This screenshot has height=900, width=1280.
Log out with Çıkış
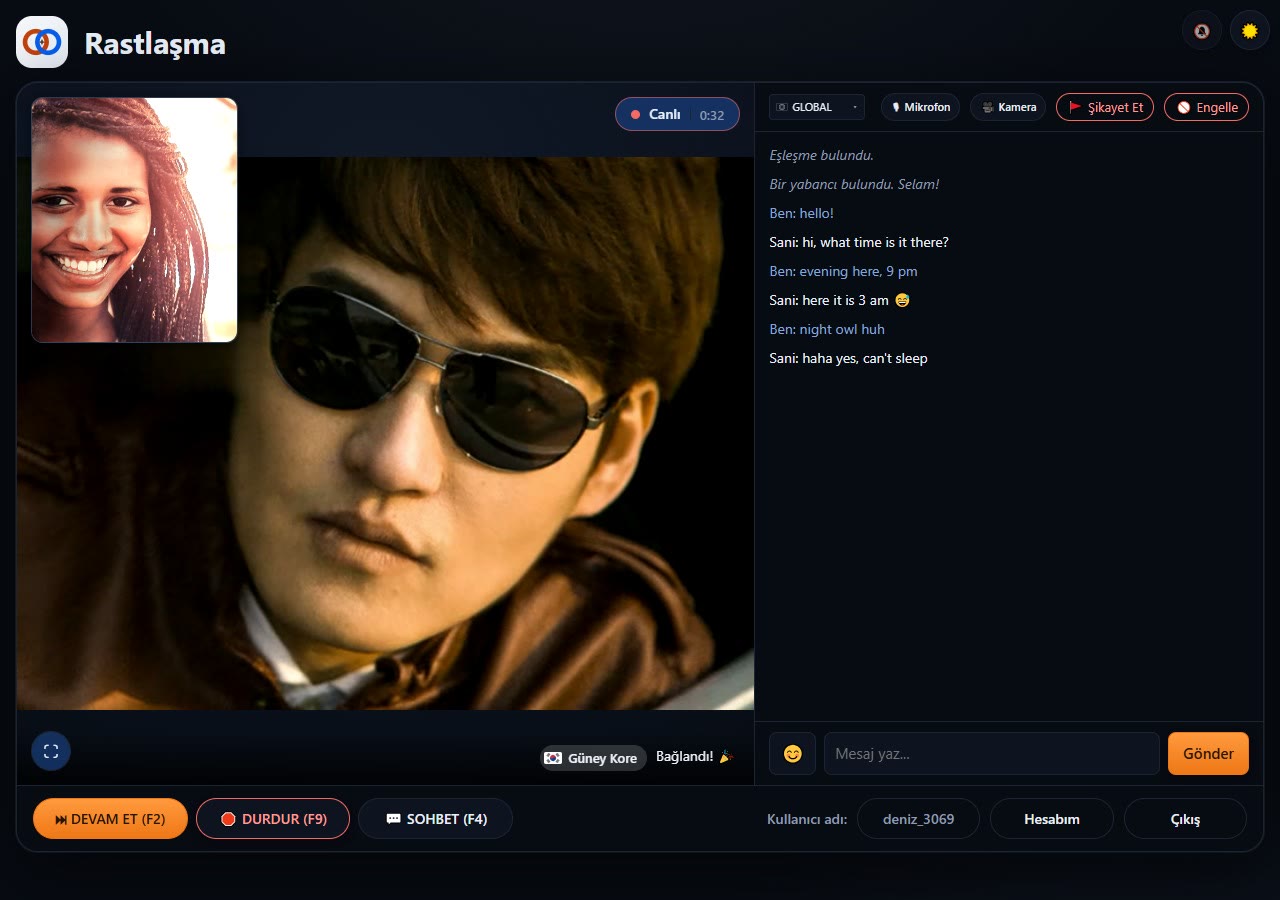tap(1185, 819)
